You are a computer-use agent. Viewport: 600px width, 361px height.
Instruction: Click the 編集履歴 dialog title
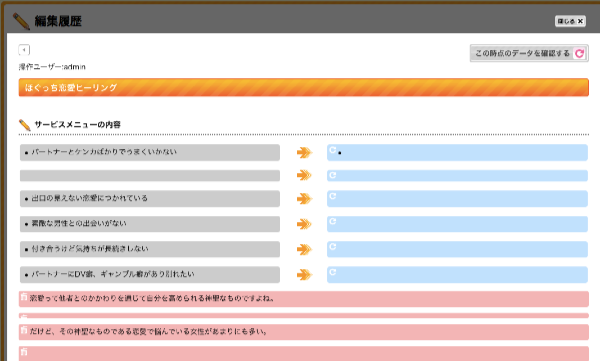58,21
